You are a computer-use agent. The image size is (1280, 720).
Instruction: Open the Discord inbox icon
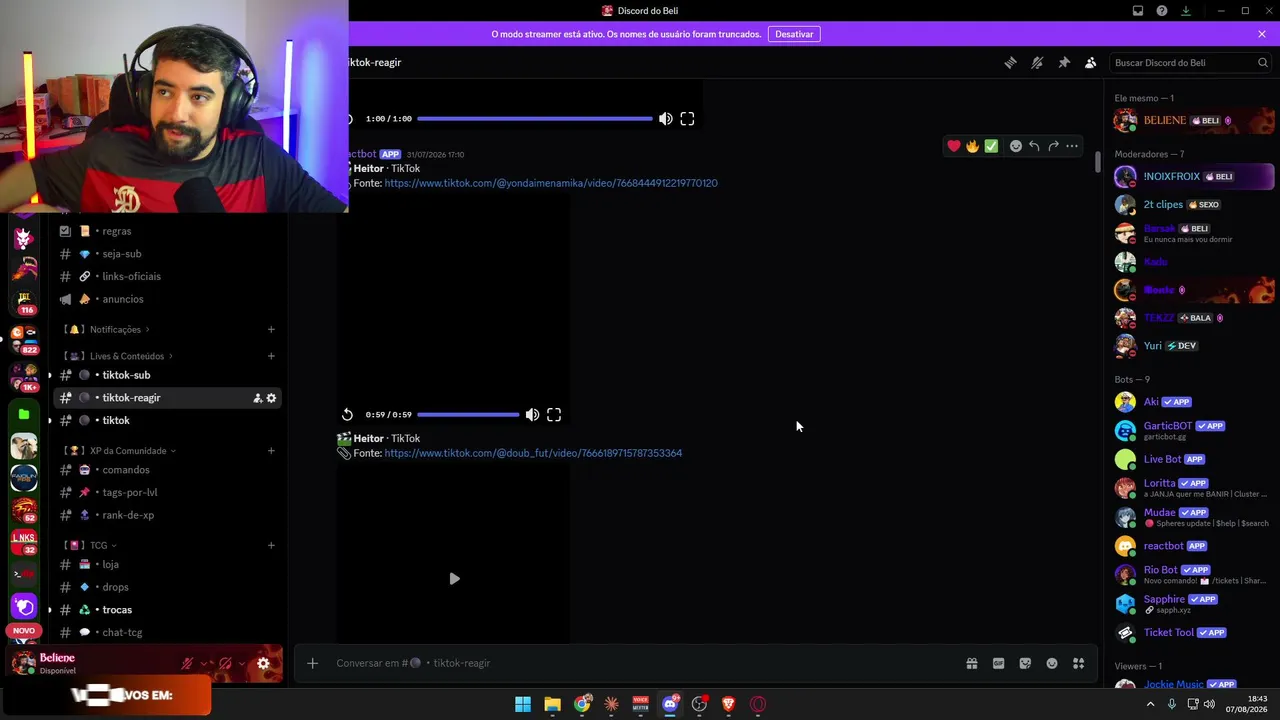click(x=1138, y=11)
